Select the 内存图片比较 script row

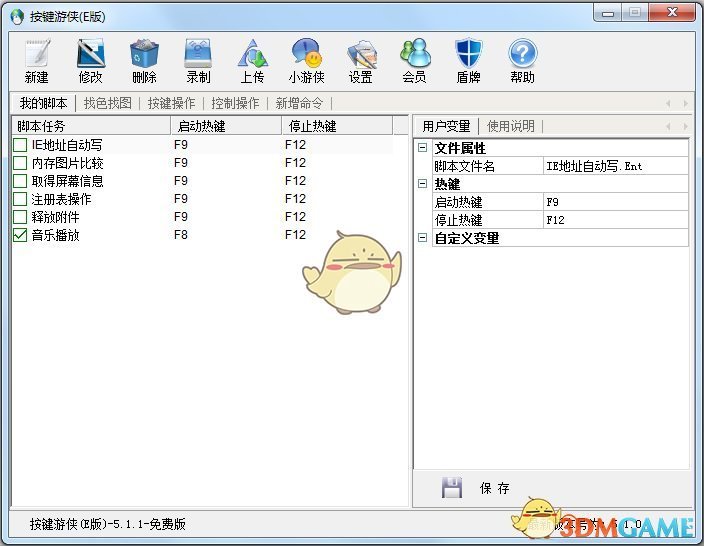[x=203, y=163]
